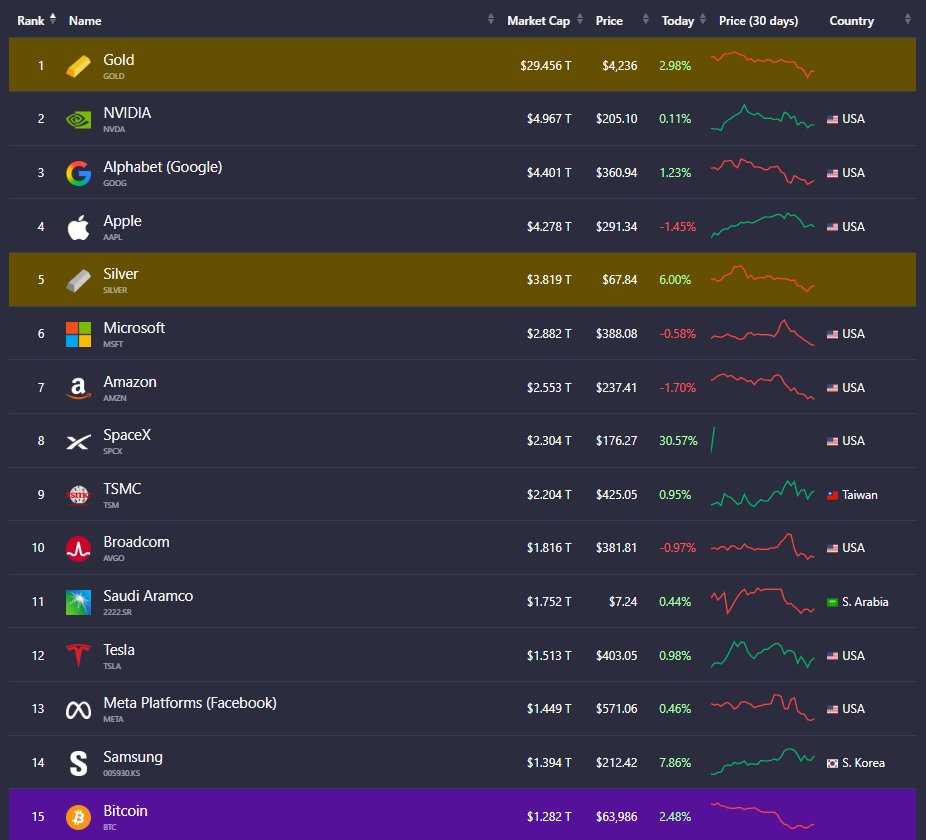Click Gold's 30-day price chart

(x=762, y=64)
